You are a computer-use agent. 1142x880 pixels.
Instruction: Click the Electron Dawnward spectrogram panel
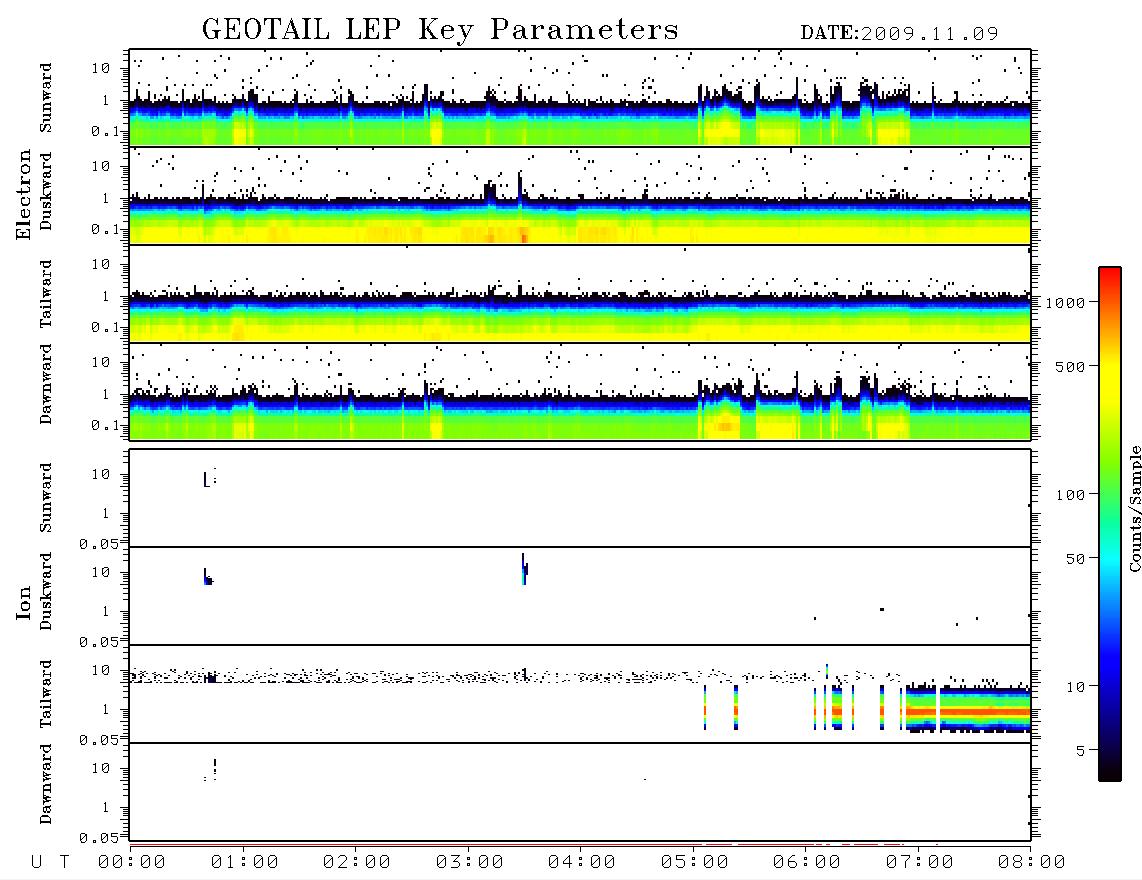pyautogui.click(x=580, y=391)
